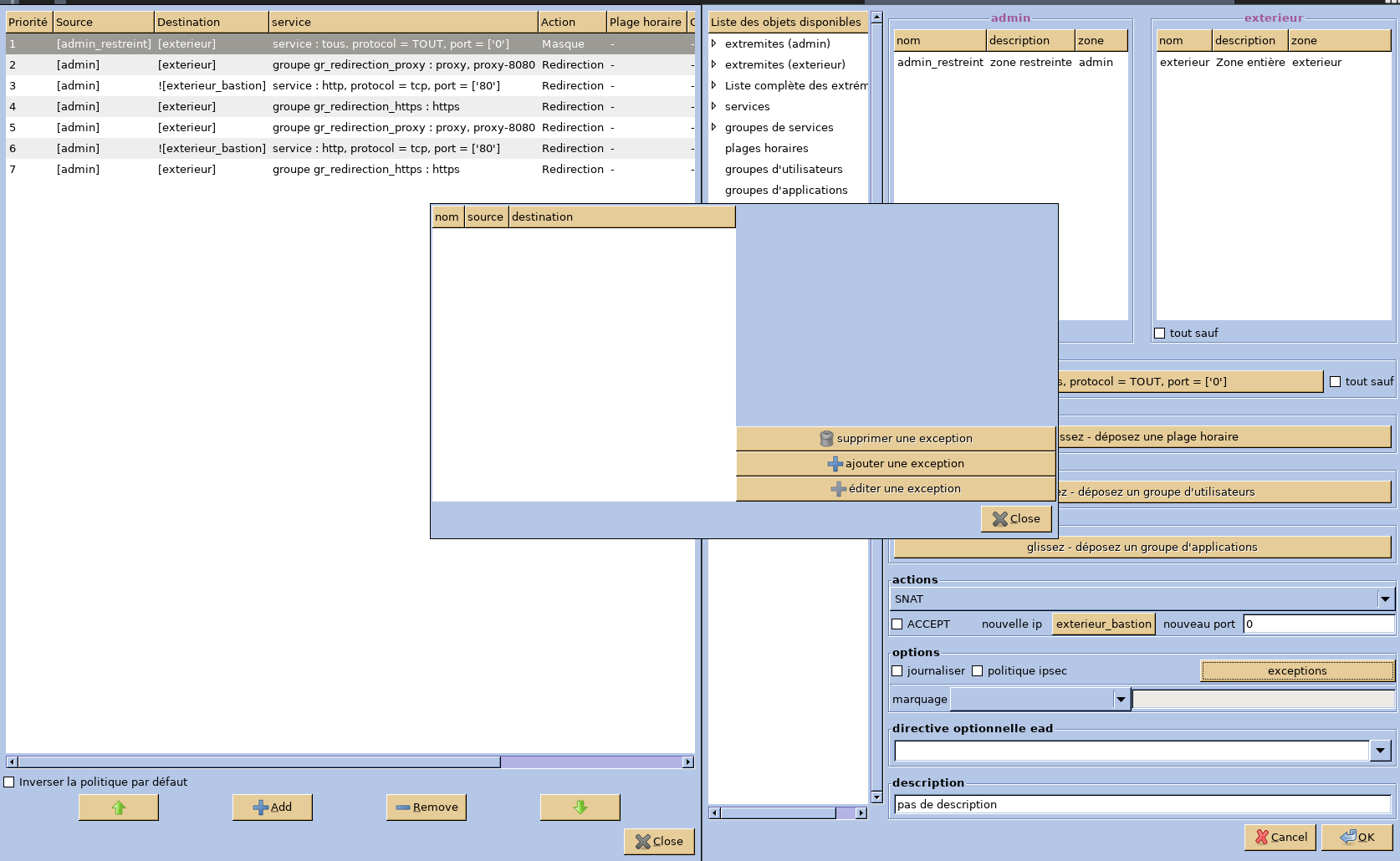This screenshot has width=1400, height=861.
Task: Click supprimer une exception trash button
Action: point(895,439)
